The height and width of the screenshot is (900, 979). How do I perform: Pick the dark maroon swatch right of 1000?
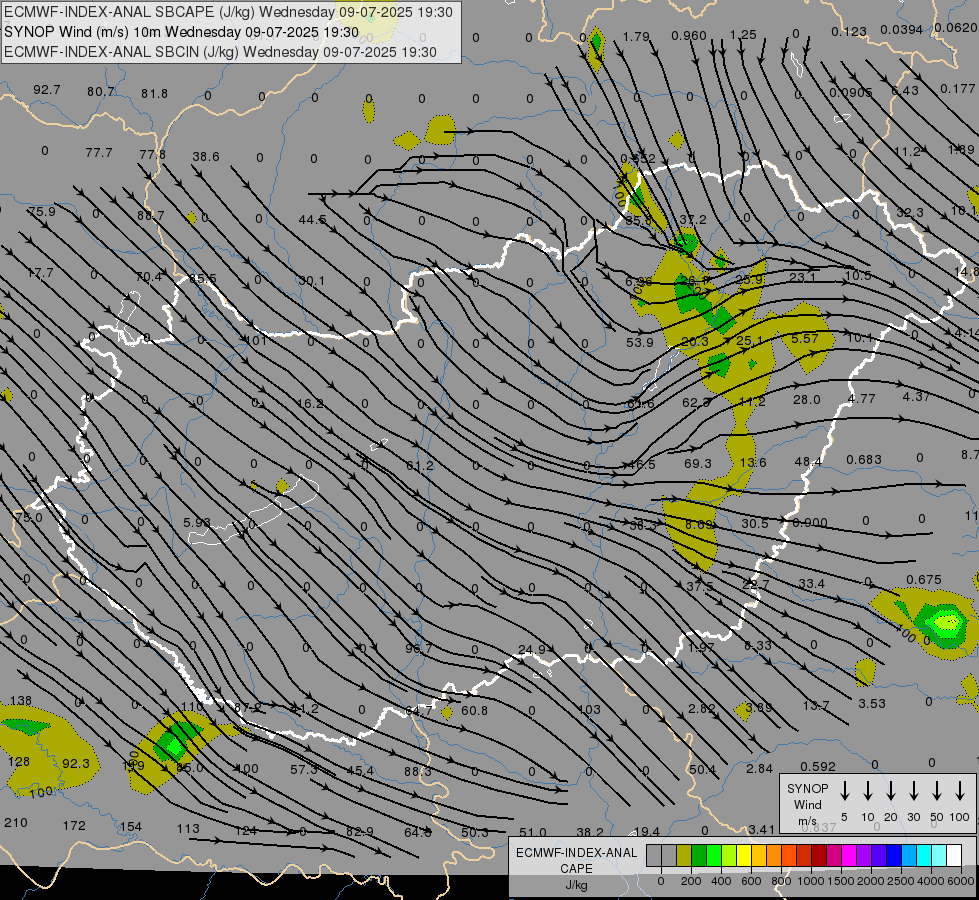pyautogui.click(x=820, y=856)
